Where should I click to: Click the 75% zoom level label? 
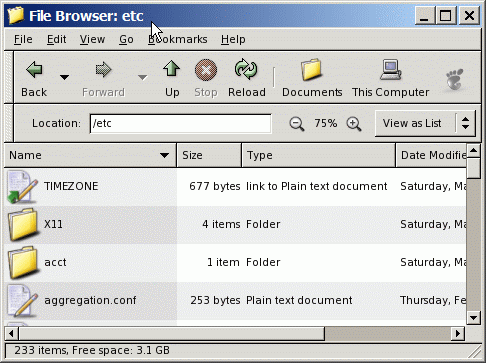[325, 123]
